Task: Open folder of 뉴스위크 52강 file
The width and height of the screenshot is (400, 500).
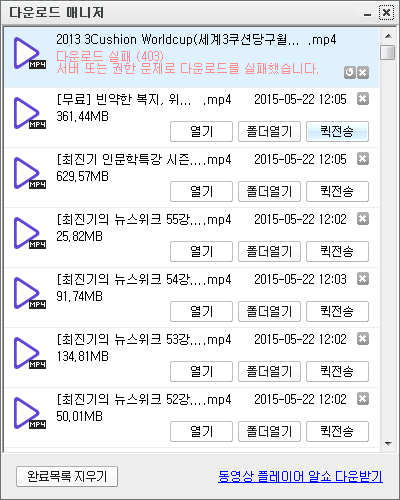Action: coord(269,432)
